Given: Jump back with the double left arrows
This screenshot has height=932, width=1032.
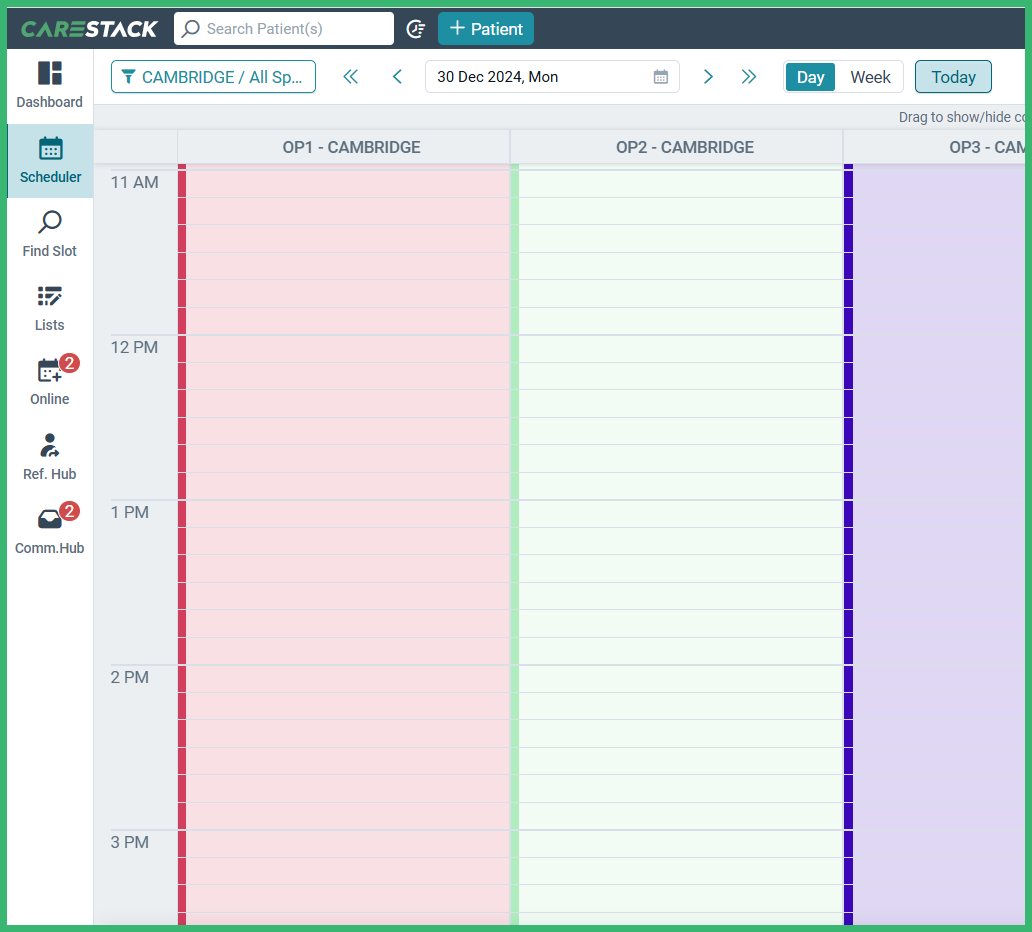Looking at the screenshot, I should 351,77.
